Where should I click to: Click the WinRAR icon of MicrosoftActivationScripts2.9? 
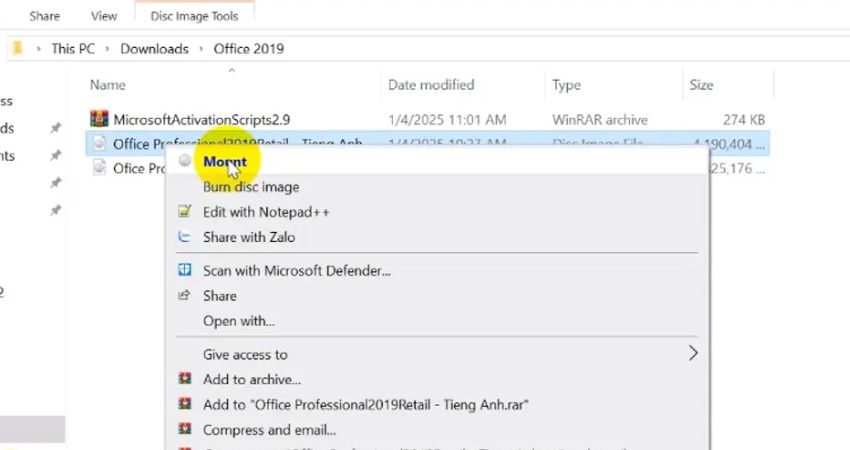(x=98, y=120)
